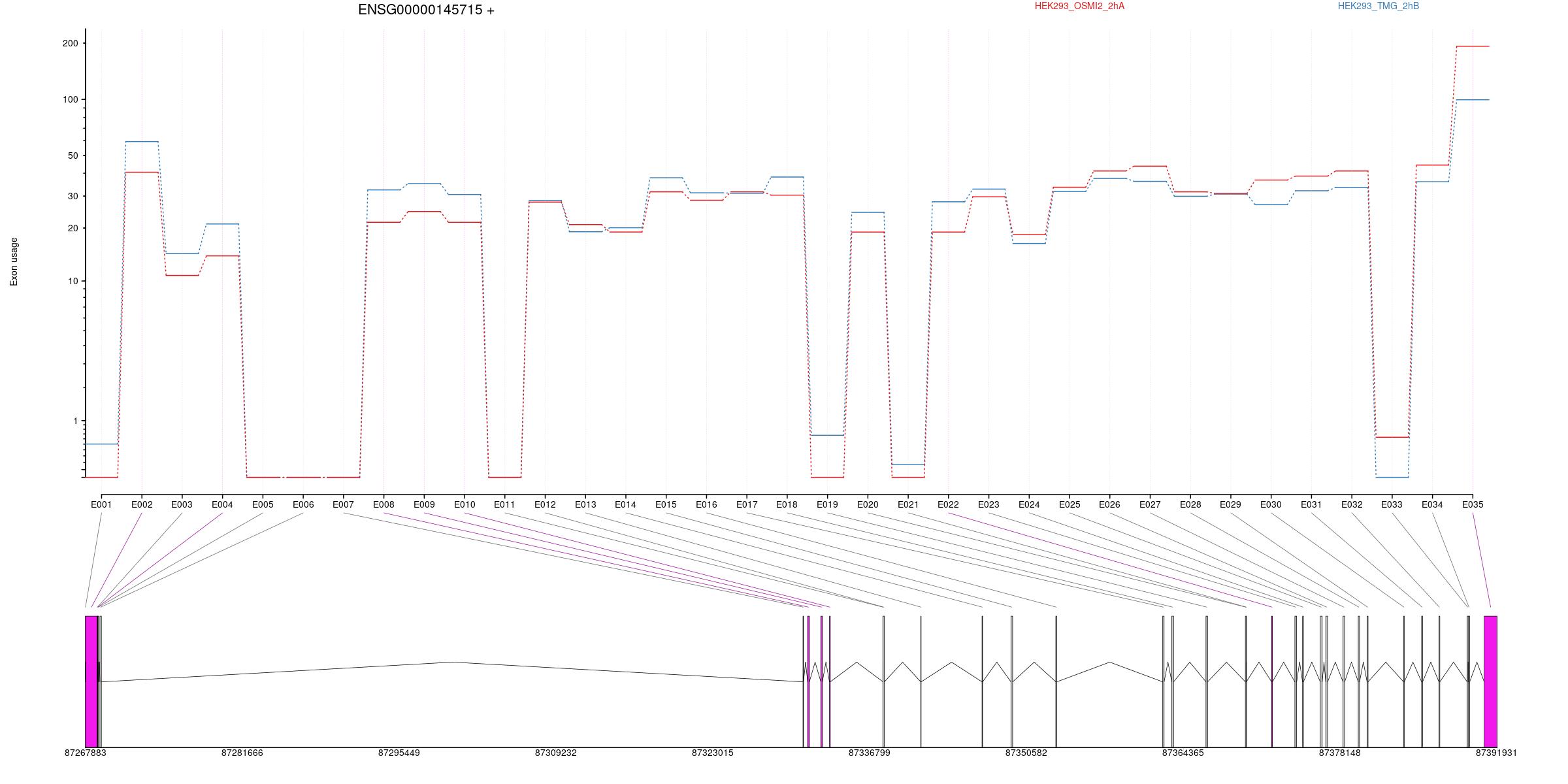Click y-axis tick value 50
The image size is (1568, 784).
pyautogui.click(x=73, y=155)
